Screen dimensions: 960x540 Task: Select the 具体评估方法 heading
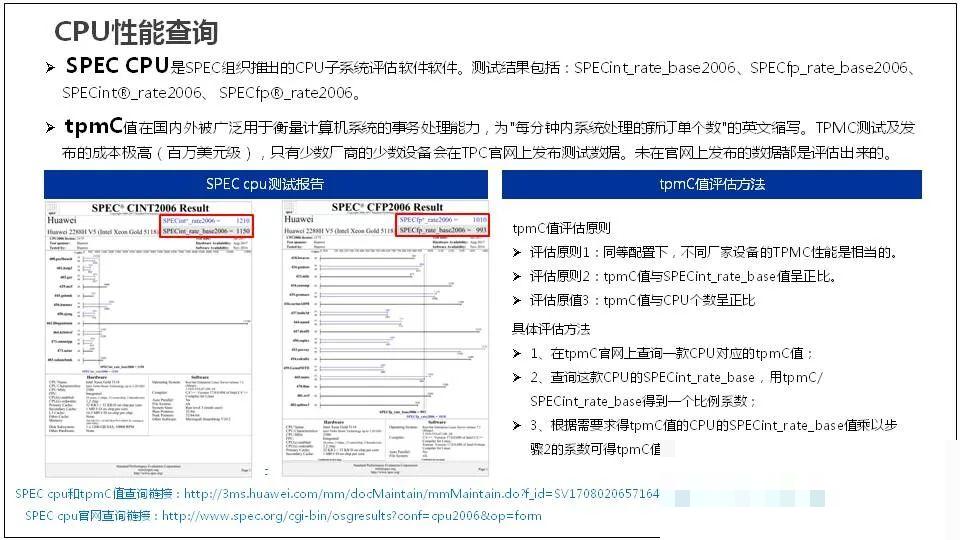click(x=551, y=329)
